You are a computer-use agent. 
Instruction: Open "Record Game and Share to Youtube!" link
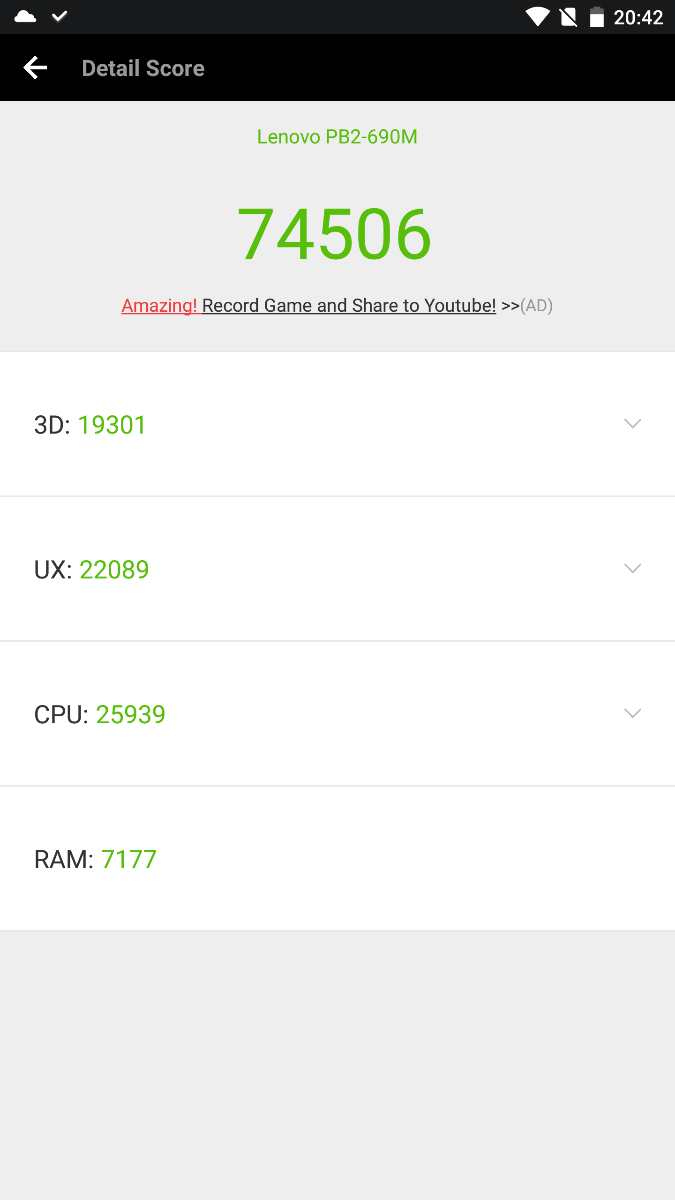tap(349, 306)
